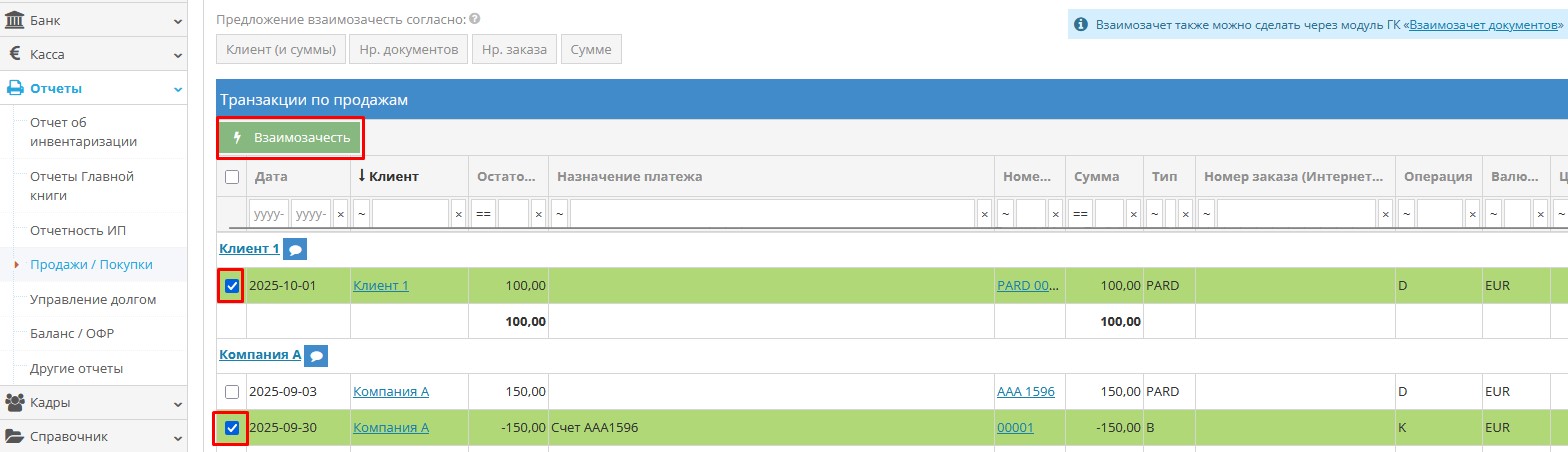Toggle the select-all checkbox in table header
This screenshot has height=452, width=1568.
[232, 177]
